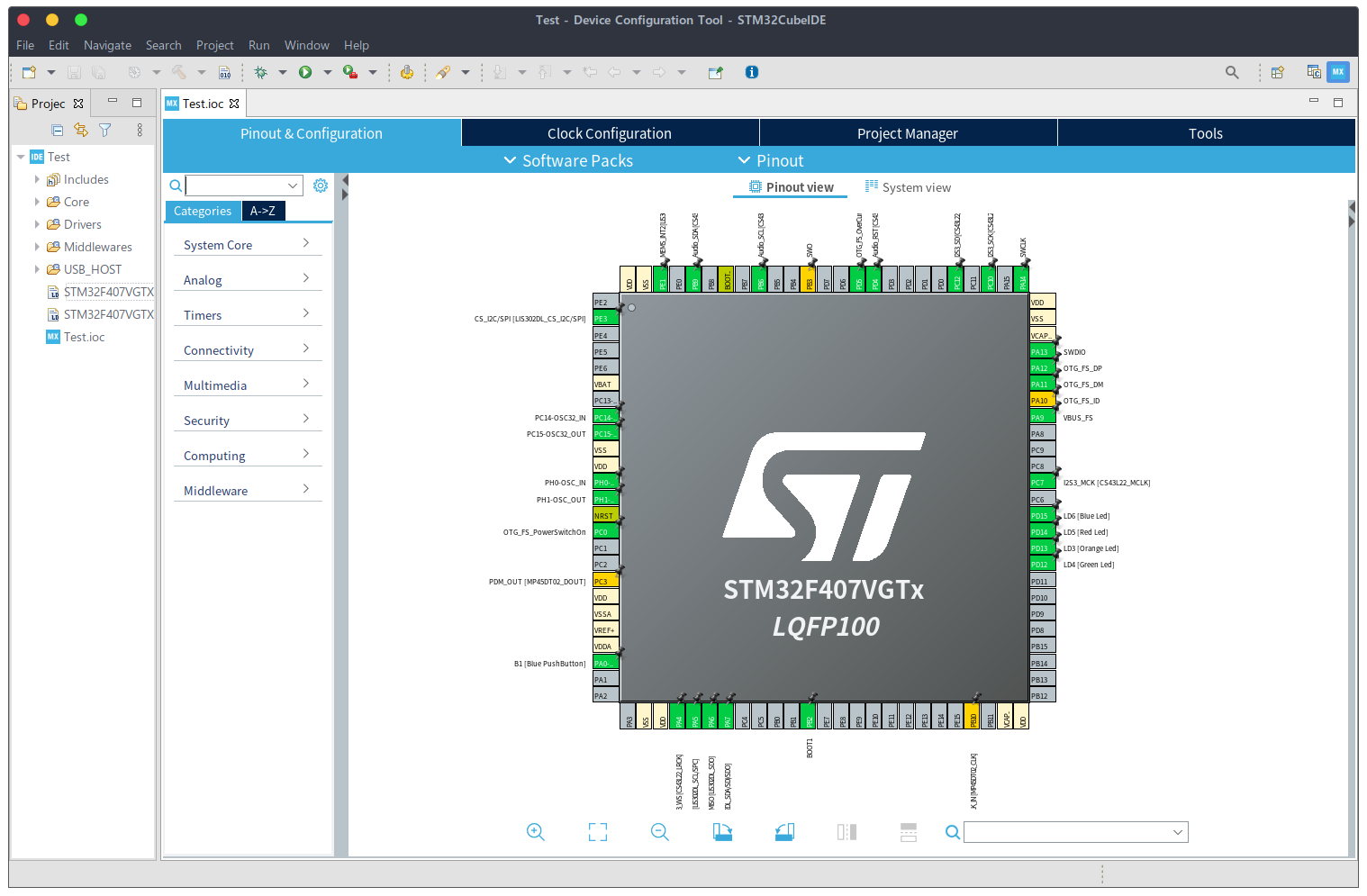
Task: Switch to Project Manager tab
Action: tap(908, 133)
